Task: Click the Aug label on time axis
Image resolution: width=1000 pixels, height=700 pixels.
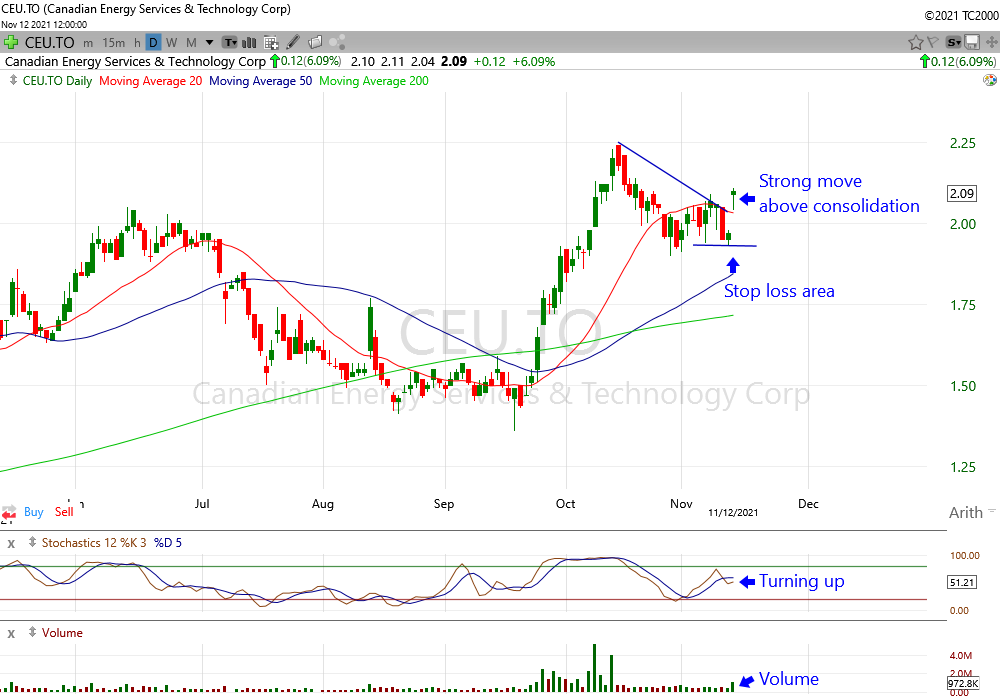Action: (323, 504)
